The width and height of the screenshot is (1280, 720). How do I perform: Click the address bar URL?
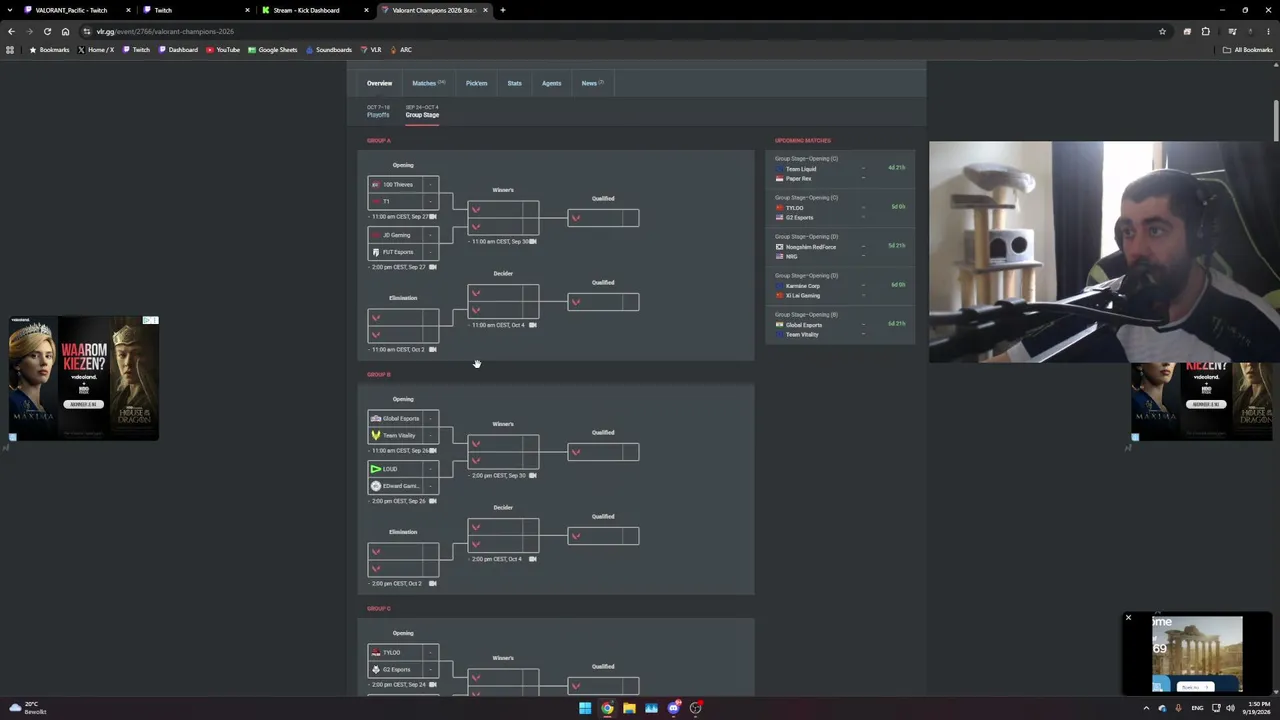click(x=165, y=31)
